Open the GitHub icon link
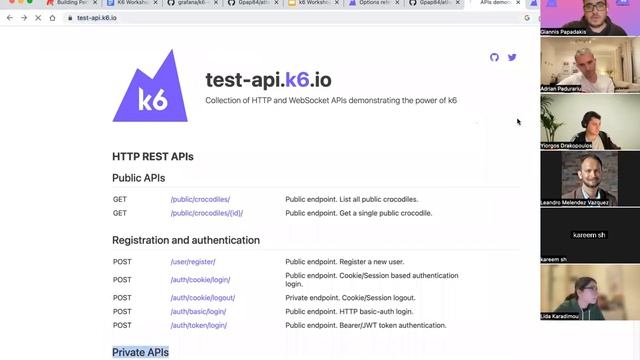The width and height of the screenshot is (640, 360). coord(494,57)
